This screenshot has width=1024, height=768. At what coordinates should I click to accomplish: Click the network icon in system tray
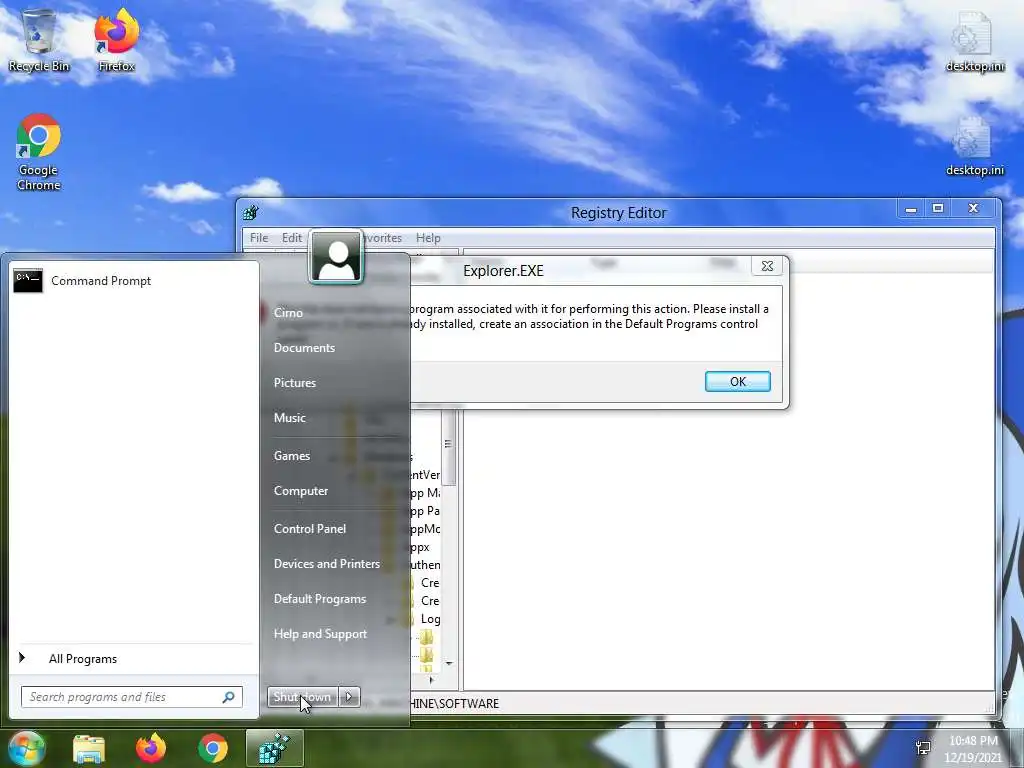(x=923, y=748)
